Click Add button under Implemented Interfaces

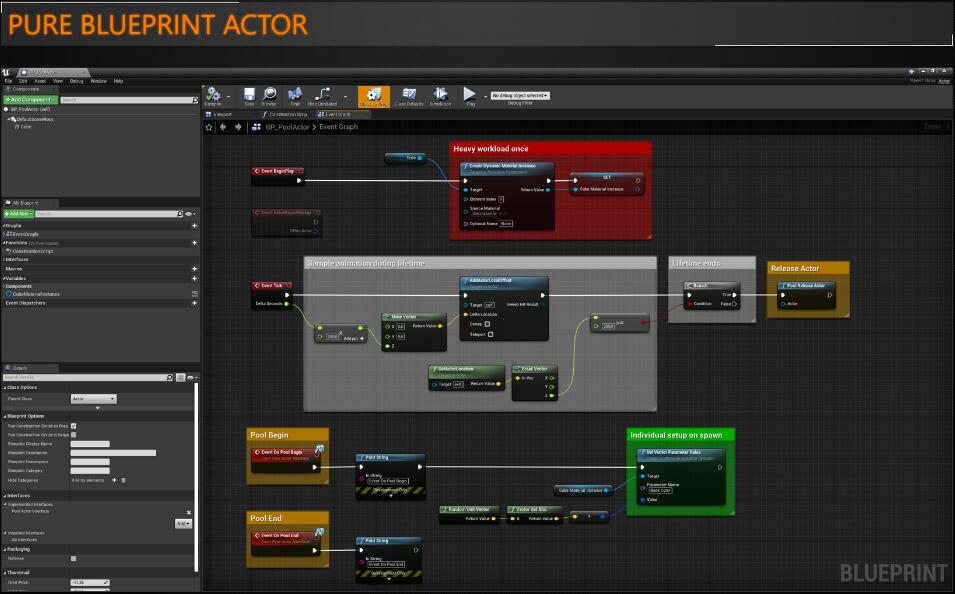tap(183, 523)
